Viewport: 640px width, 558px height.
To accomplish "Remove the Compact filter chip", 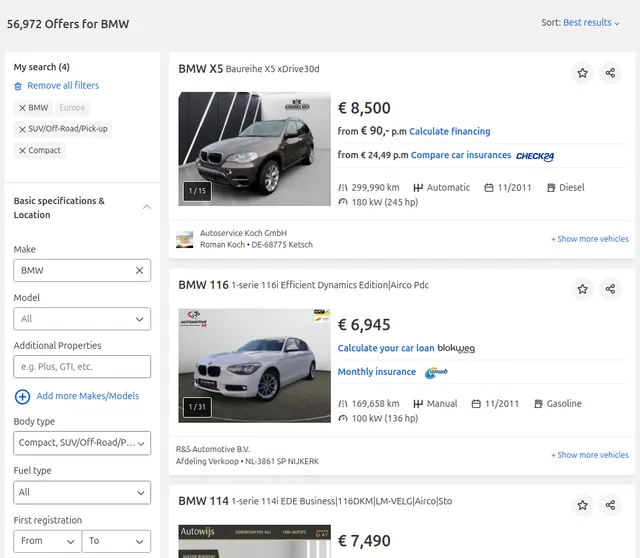I will point(23,151).
